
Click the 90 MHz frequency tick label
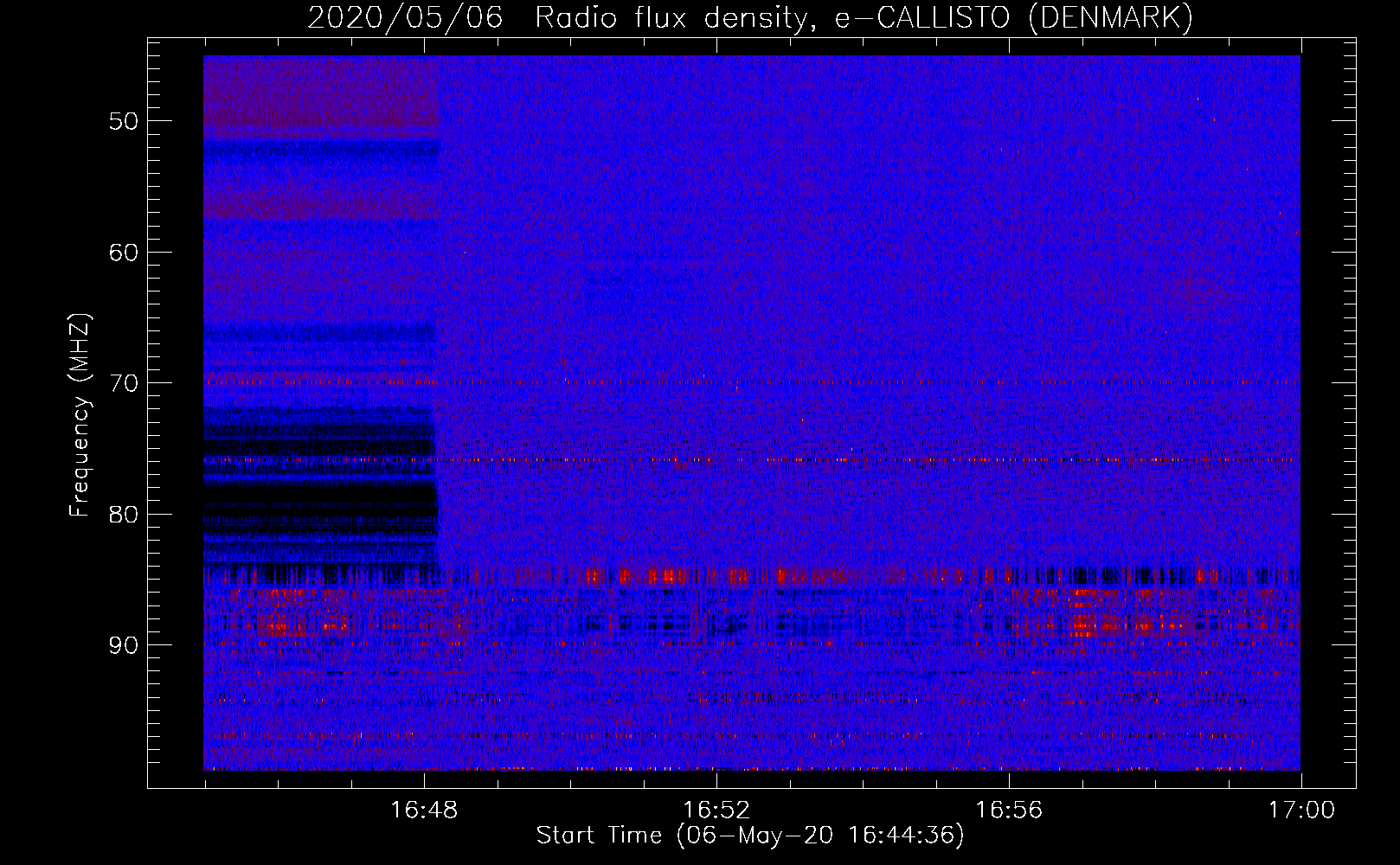coord(124,645)
